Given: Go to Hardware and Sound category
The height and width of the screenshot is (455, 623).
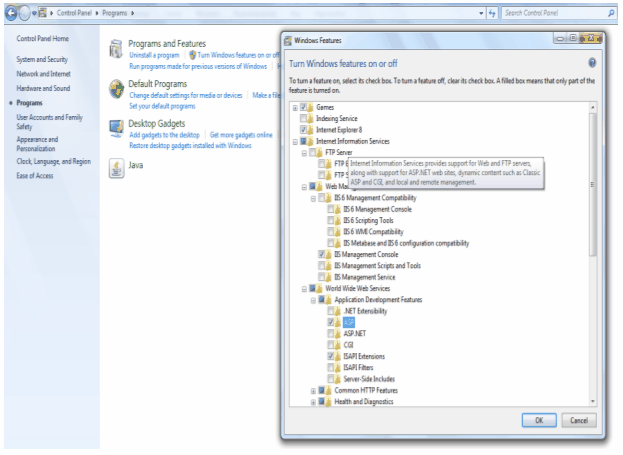Looking at the screenshot, I should coord(43,88).
